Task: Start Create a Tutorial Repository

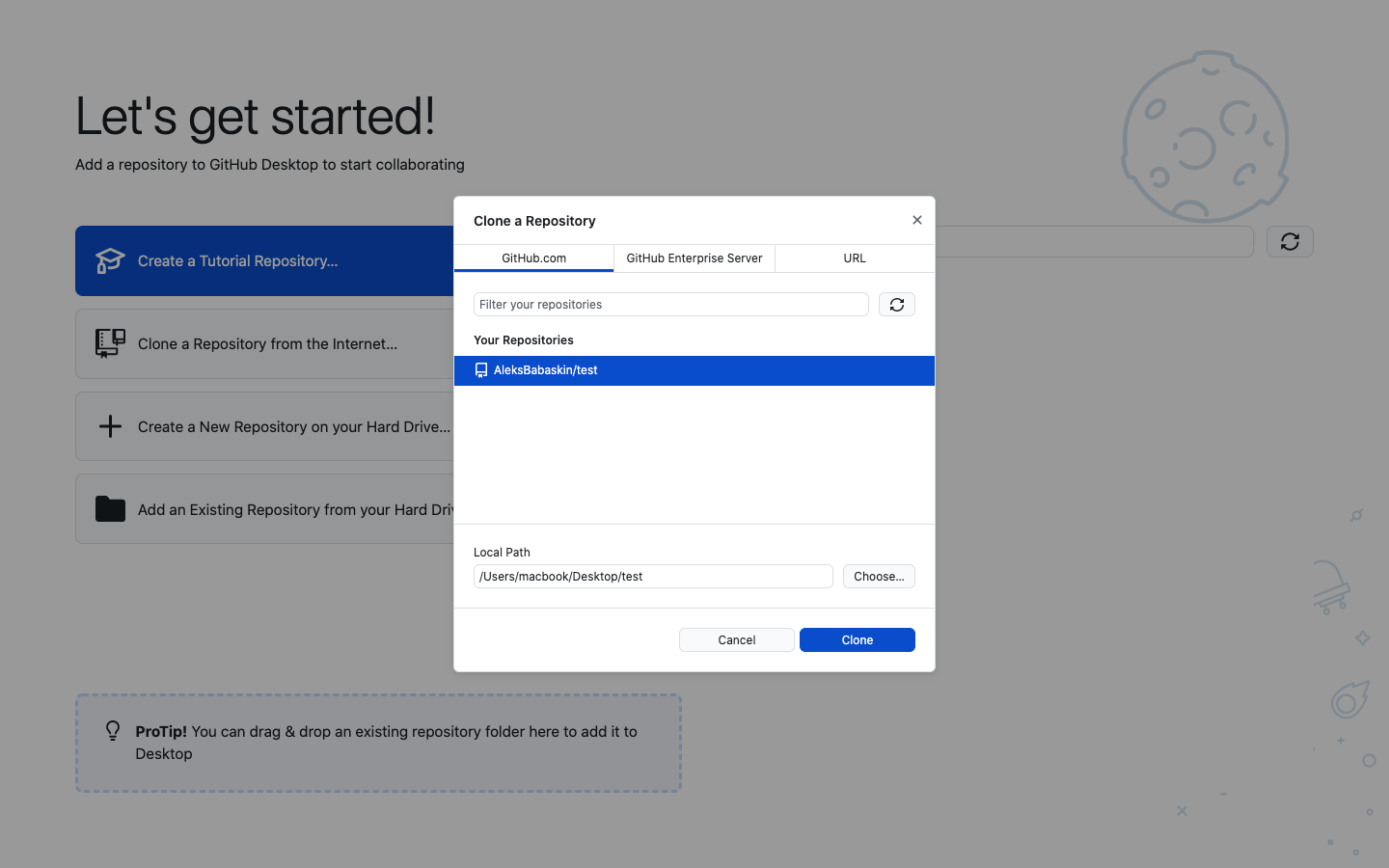Action: pyautogui.click(x=264, y=260)
